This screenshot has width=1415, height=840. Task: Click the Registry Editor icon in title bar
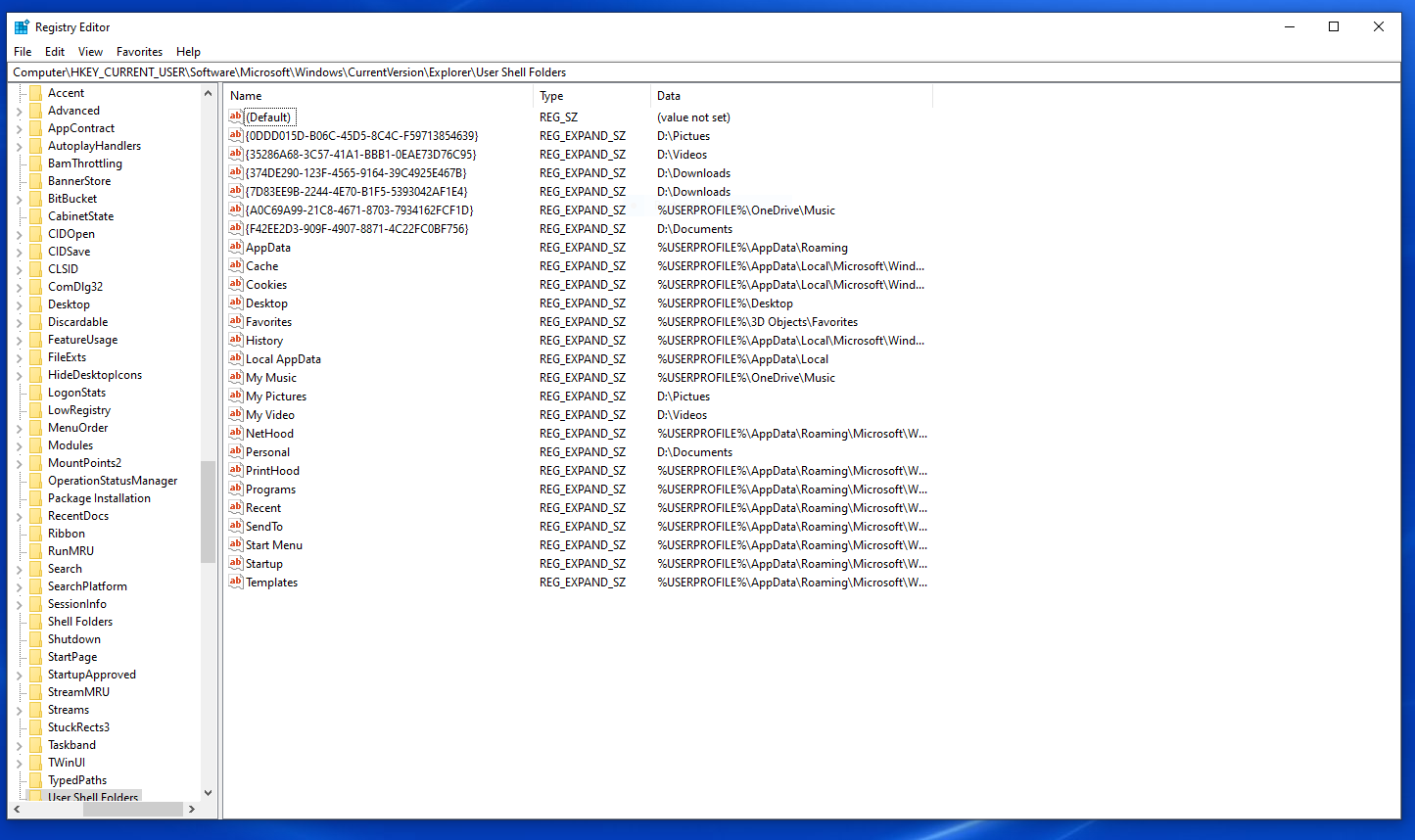(22, 27)
